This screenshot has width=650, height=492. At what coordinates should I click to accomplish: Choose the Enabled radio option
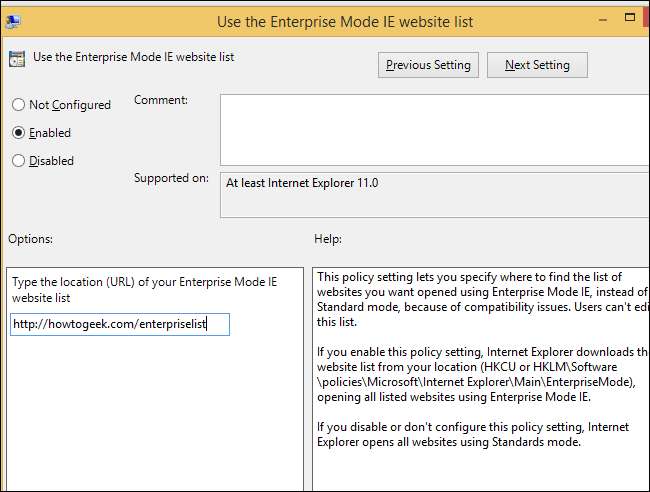tap(18, 133)
